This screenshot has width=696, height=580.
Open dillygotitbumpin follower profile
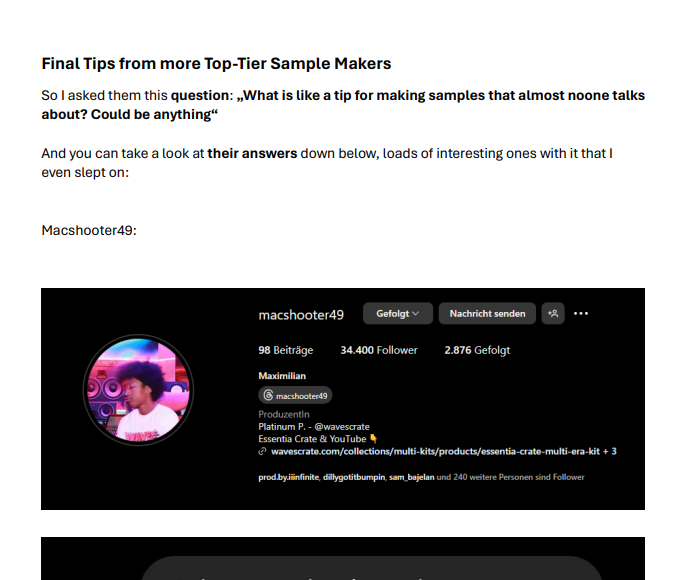354,477
